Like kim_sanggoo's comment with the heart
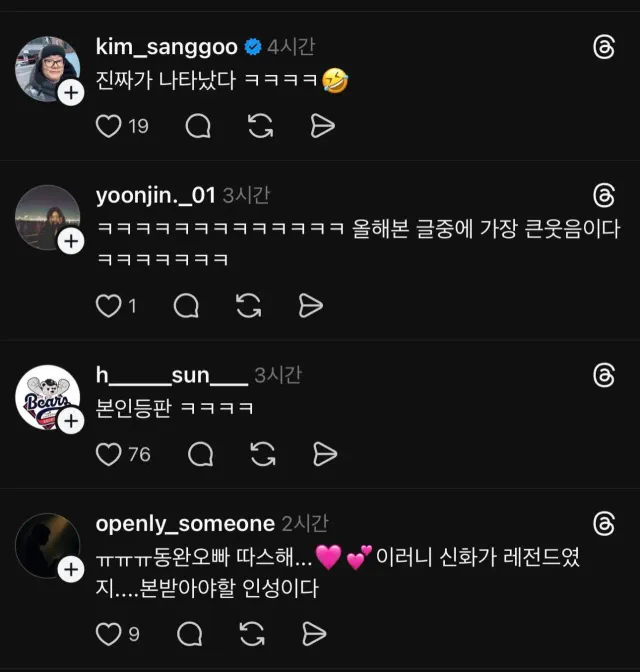Viewport: 640px width, 672px height. tap(107, 125)
